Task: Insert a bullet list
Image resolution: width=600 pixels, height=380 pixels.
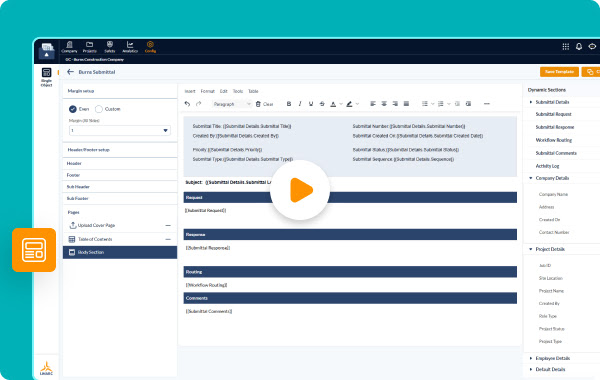Action: (x=425, y=104)
